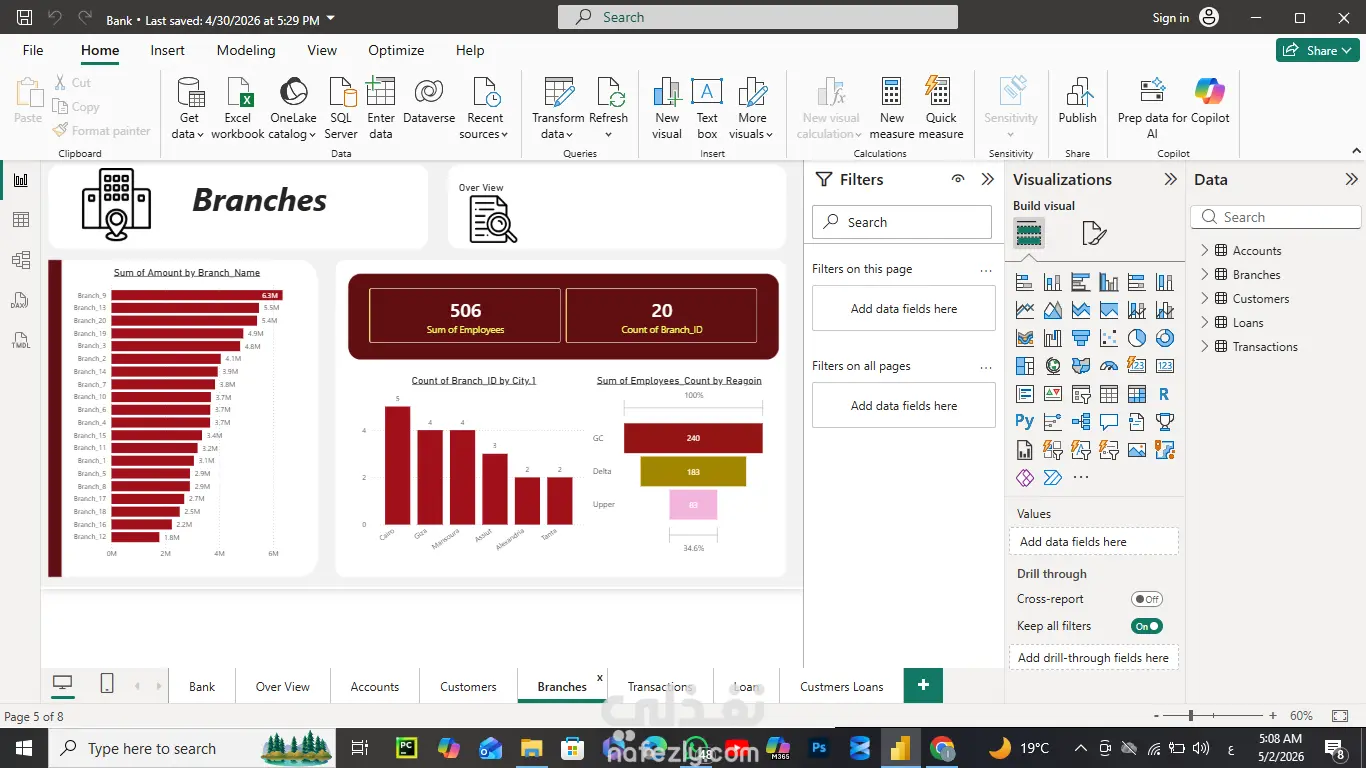
Task: Click Refresh in the Queries group
Action: [x=608, y=108]
